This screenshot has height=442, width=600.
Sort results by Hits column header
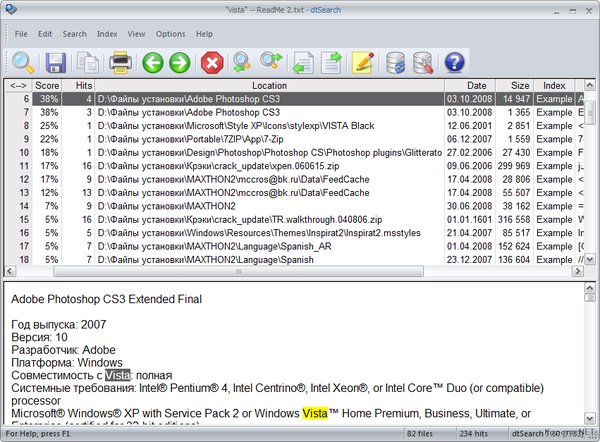[x=78, y=85]
